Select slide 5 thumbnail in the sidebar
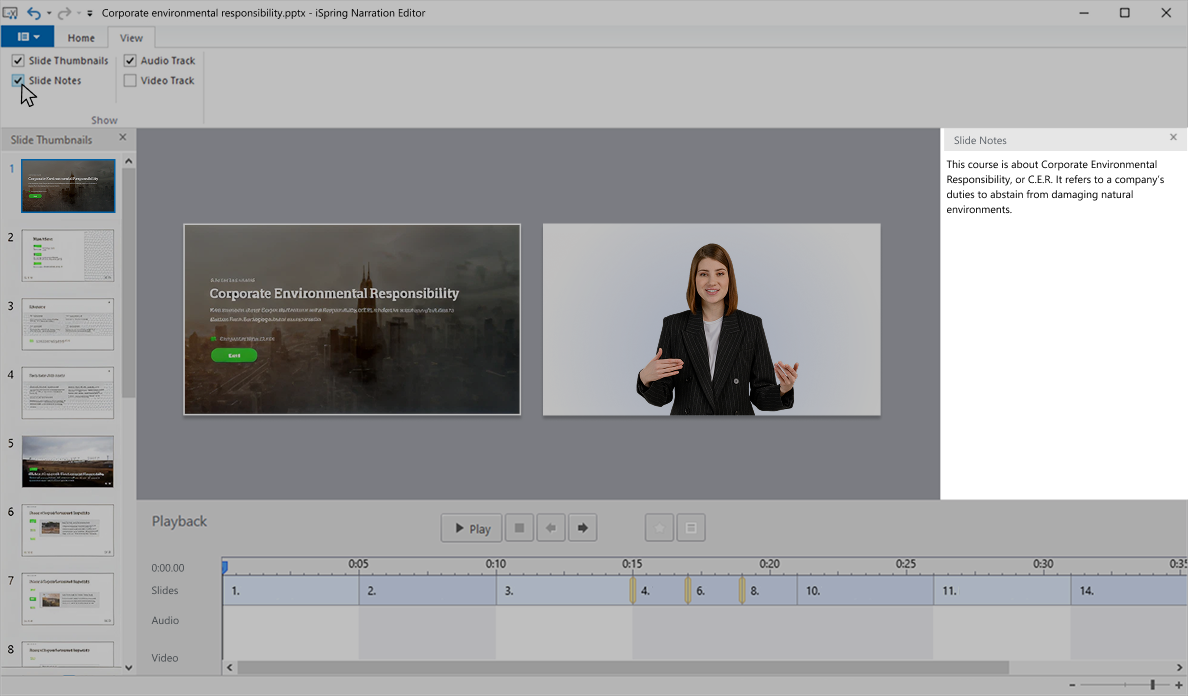Viewport: 1188px width, 696px height. click(x=67, y=461)
